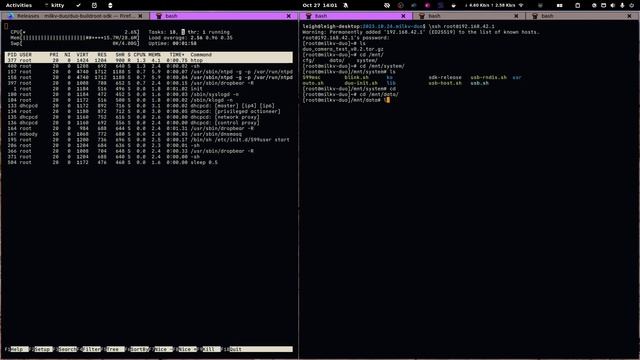Select the dhcpcd [network proxy] row
This screenshot has width=640, height=360.
(x=149, y=117)
